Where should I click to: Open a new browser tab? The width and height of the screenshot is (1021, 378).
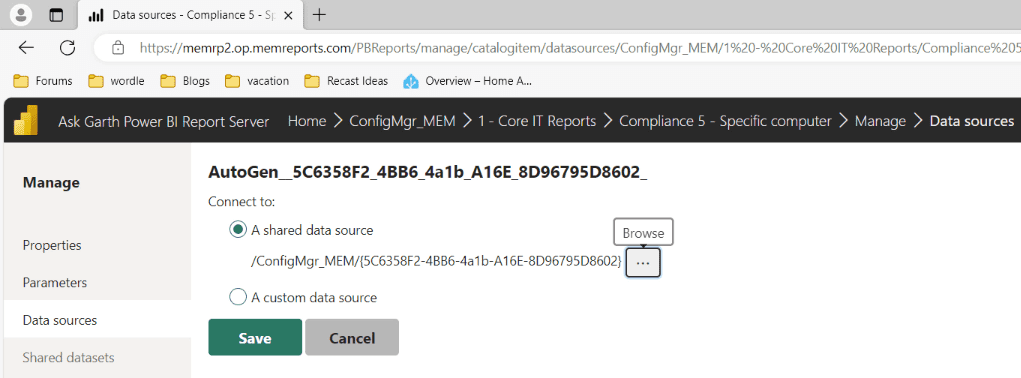[319, 15]
